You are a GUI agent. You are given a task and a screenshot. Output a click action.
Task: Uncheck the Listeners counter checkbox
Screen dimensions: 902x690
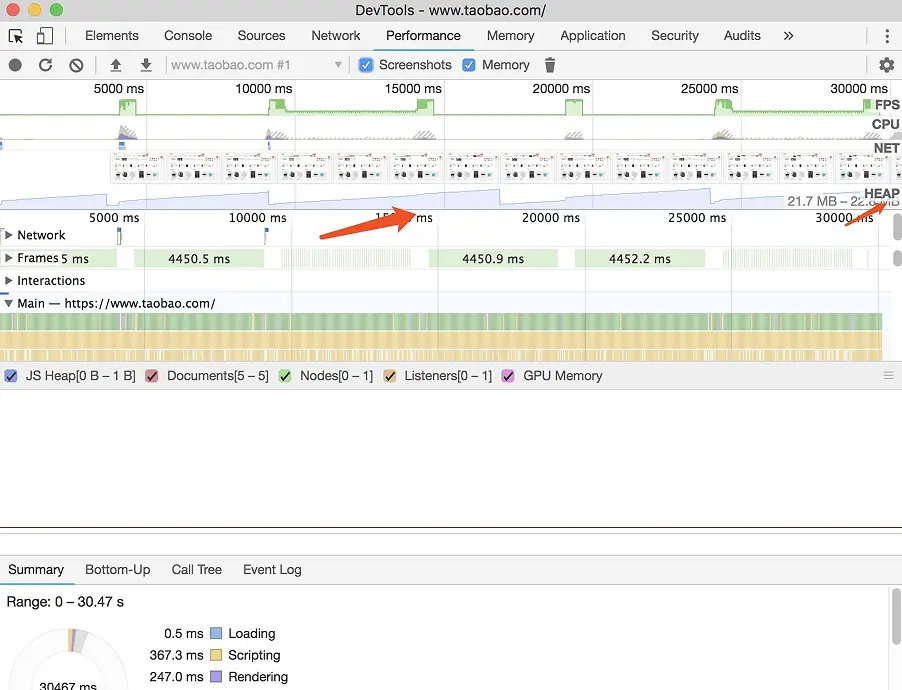pyautogui.click(x=389, y=376)
